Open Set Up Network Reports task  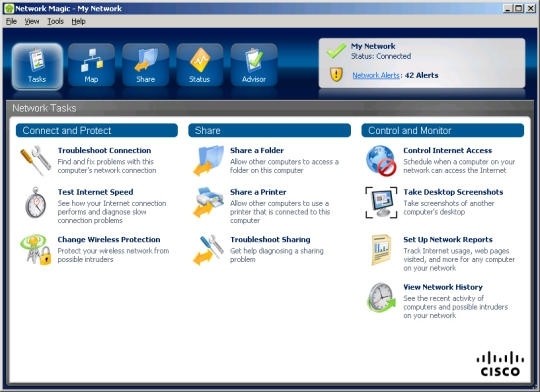[448, 240]
